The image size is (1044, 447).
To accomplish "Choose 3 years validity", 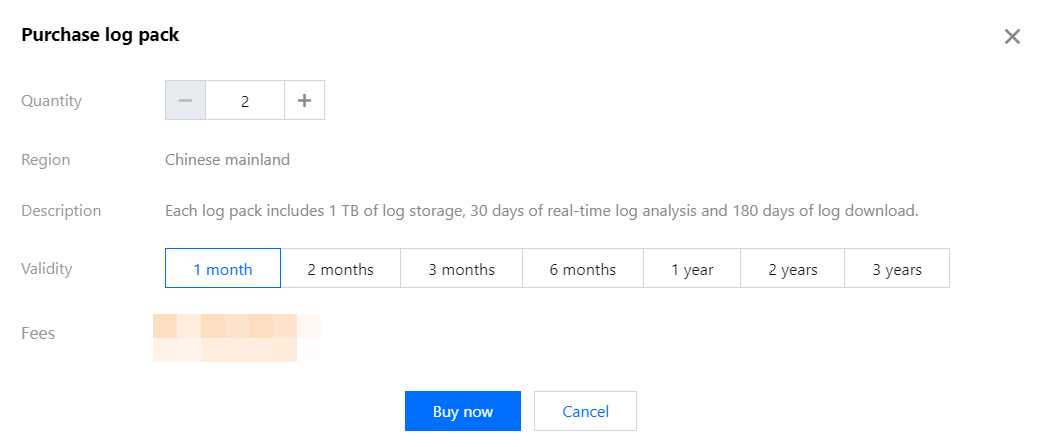I will pos(897,269).
